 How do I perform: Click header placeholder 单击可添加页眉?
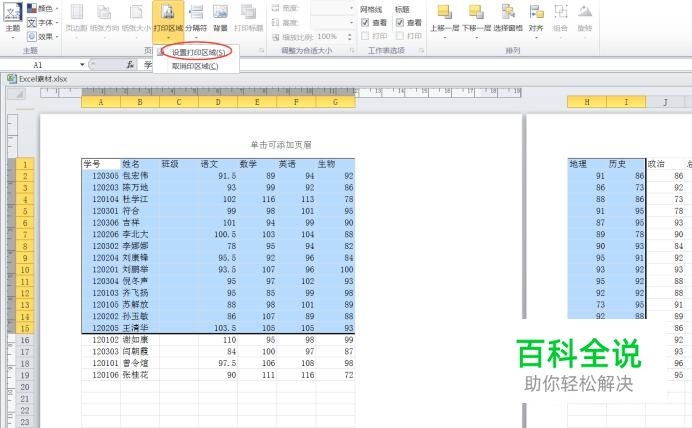pyautogui.click(x=281, y=145)
